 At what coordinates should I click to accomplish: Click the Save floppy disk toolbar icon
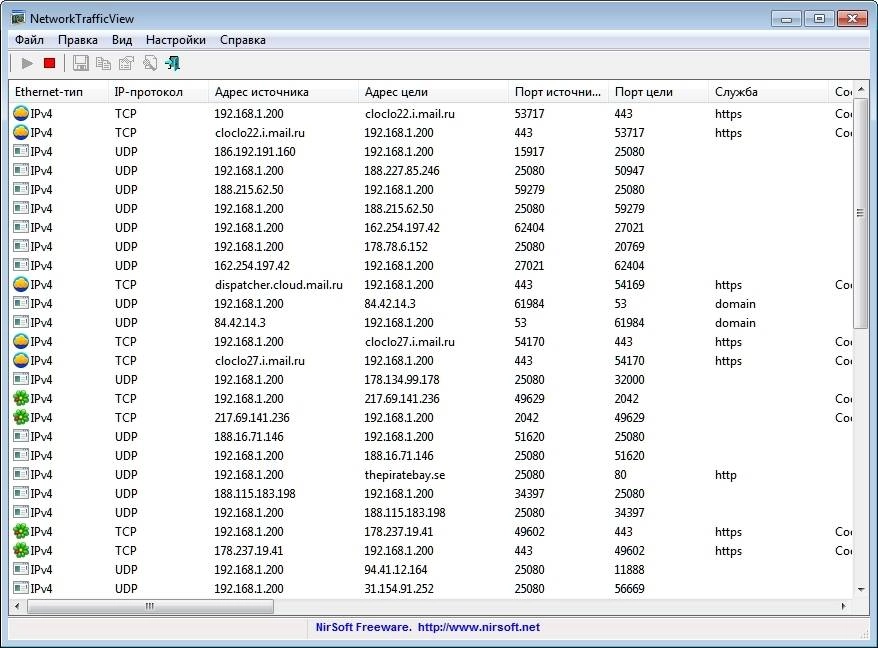click(81, 63)
